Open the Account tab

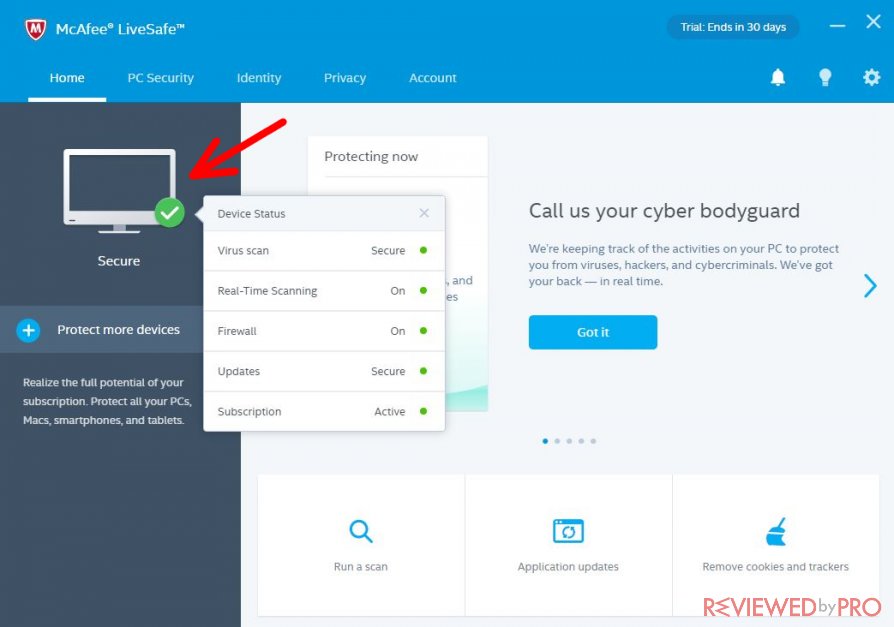tap(433, 78)
